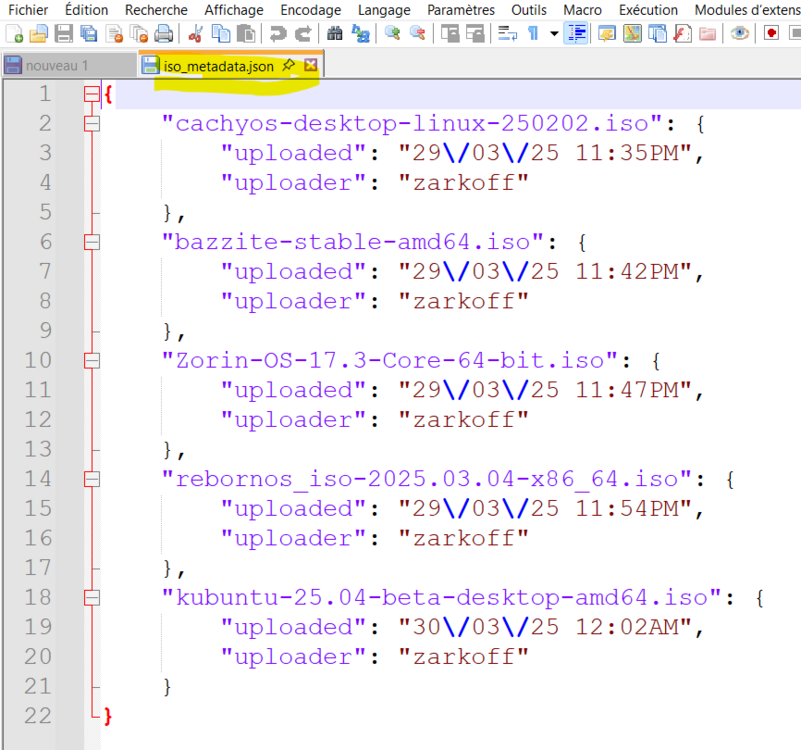Collapse the root fold marker on line 1

92,94
